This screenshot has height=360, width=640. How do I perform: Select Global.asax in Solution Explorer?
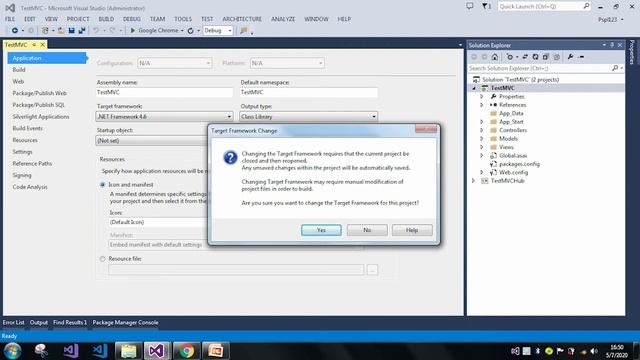[x=513, y=156]
